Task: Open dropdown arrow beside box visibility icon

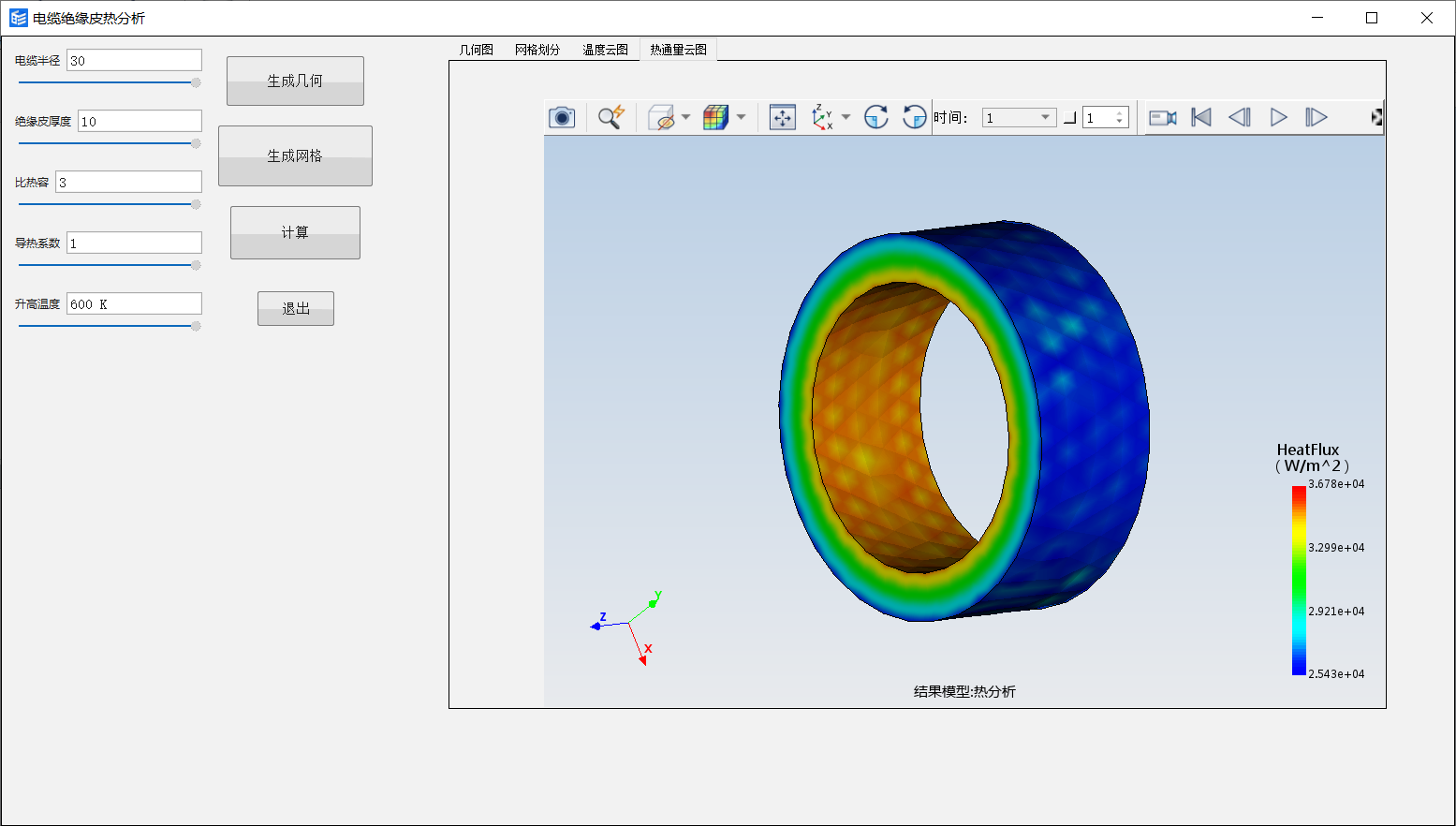Action: pyautogui.click(x=685, y=117)
